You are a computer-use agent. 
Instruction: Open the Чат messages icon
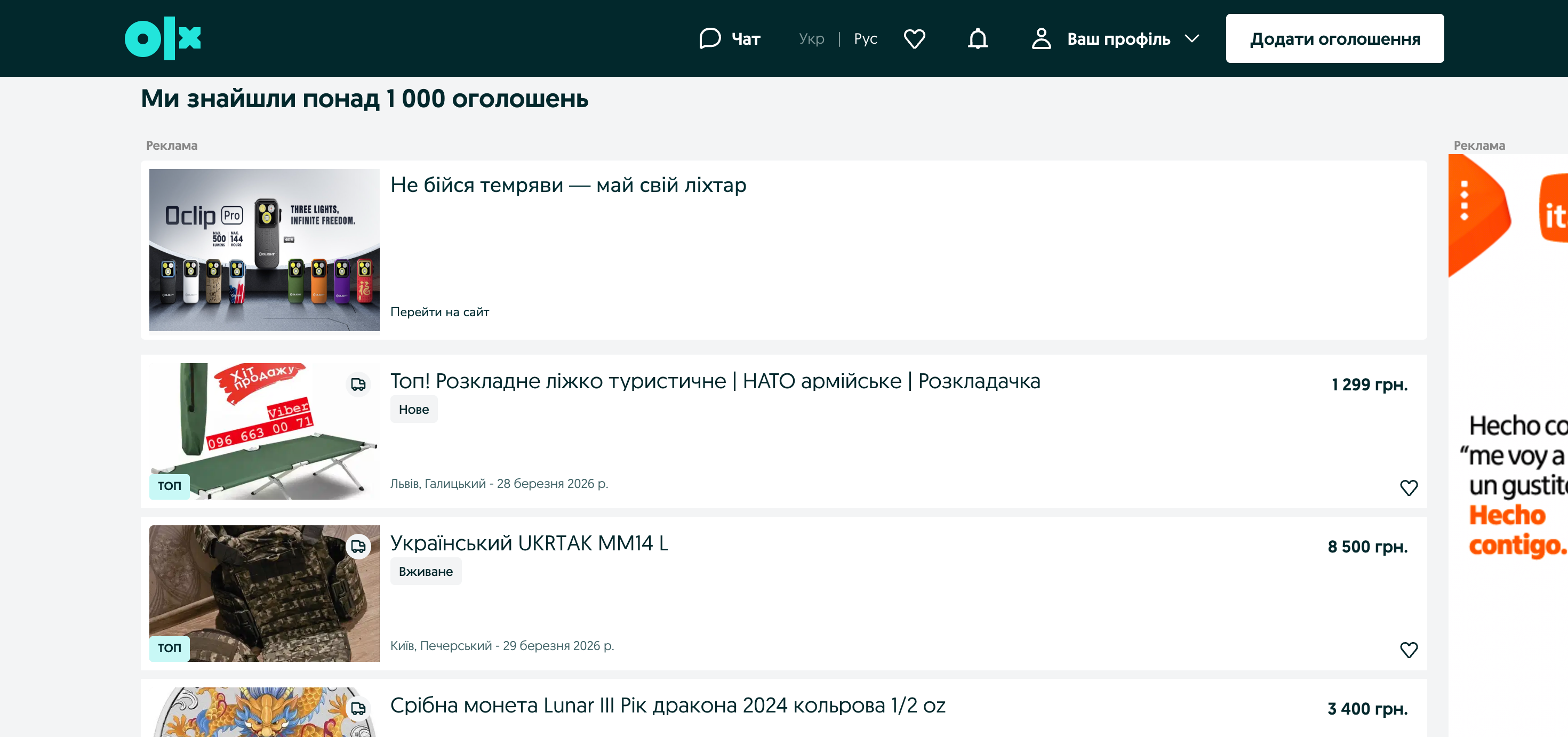(x=710, y=38)
